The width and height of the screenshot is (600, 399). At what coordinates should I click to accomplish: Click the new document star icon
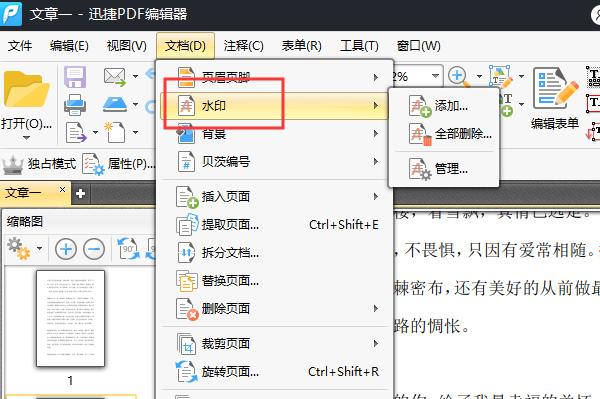coord(115,132)
